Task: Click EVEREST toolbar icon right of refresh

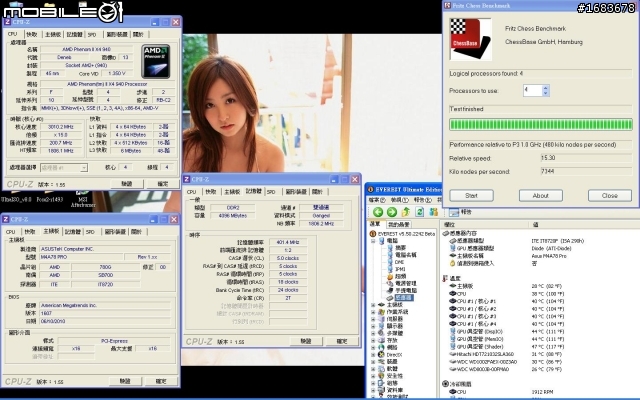Action: coord(433,212)
